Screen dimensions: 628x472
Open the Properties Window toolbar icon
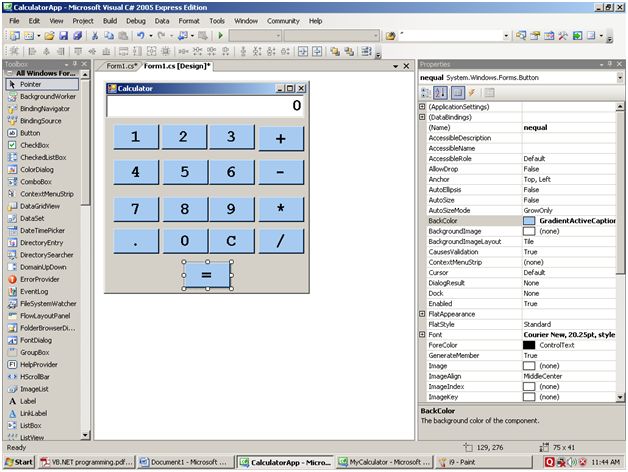(535, 36)
